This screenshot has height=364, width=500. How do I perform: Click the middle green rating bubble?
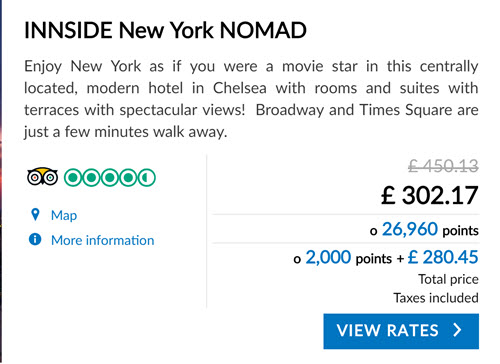[110, 178]
